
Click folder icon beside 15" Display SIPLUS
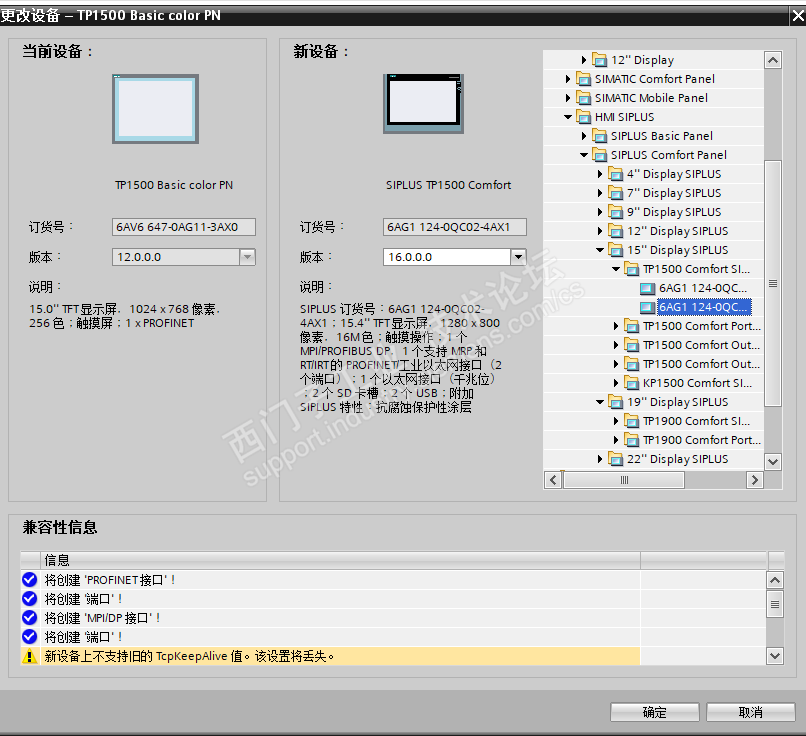click(615, 250)
